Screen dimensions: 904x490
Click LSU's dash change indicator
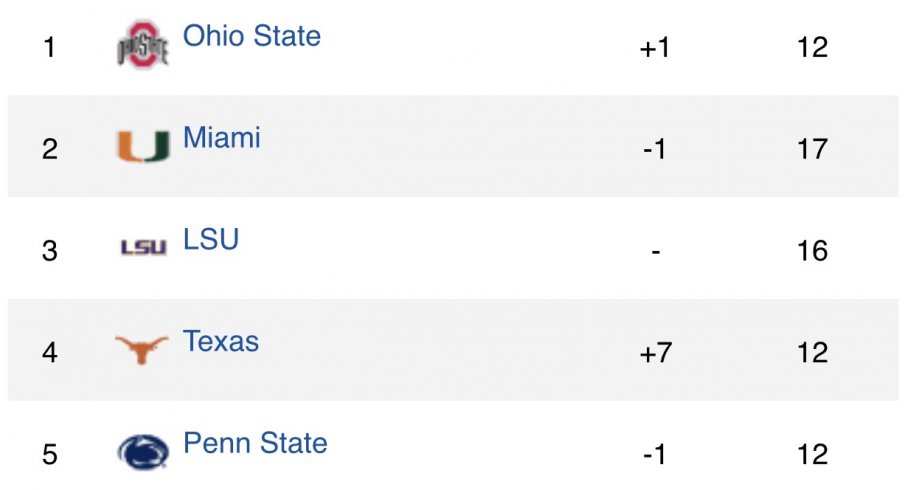click(656, 252)
